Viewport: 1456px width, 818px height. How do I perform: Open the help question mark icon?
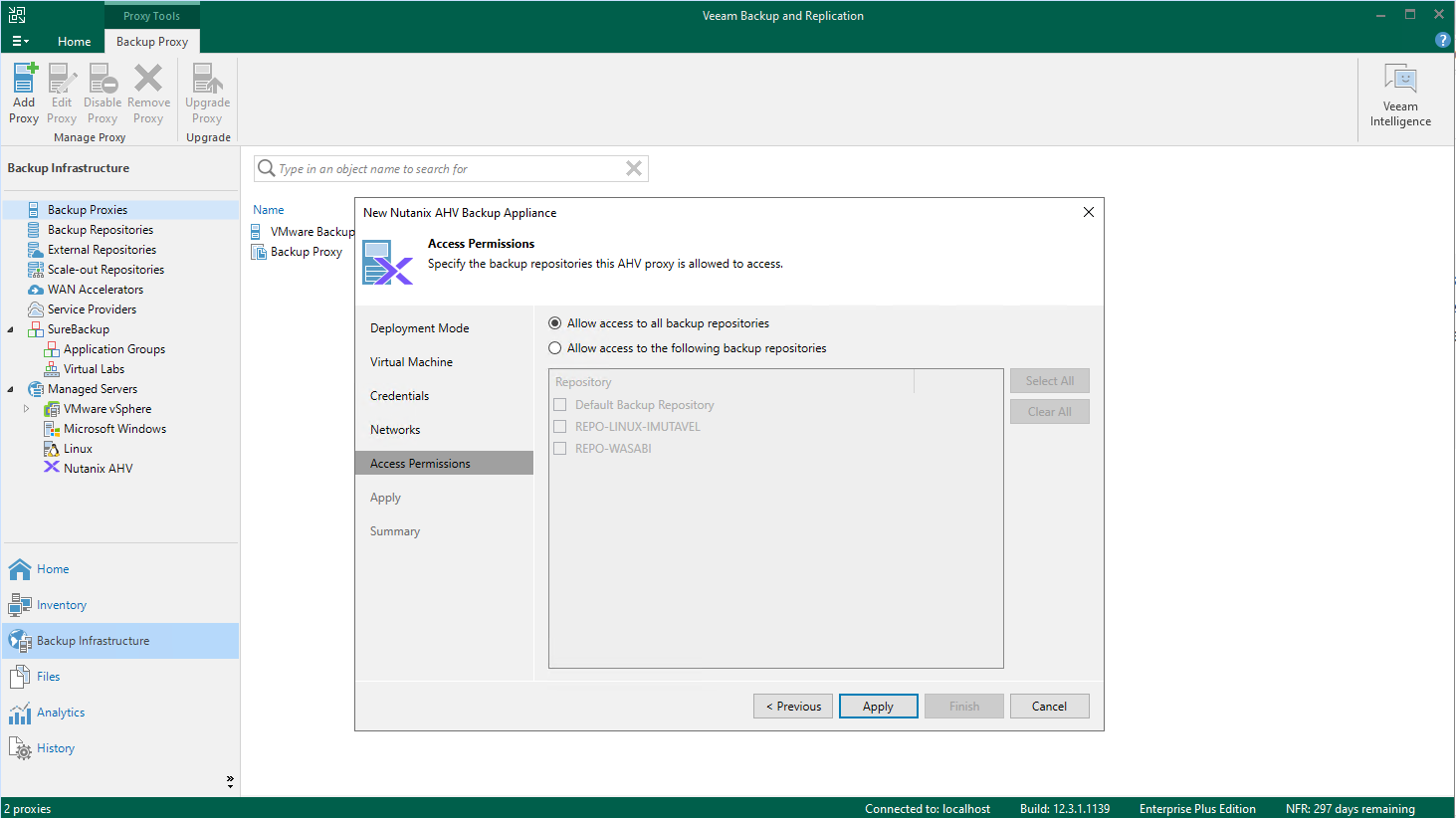click(x=1442, y=40)
